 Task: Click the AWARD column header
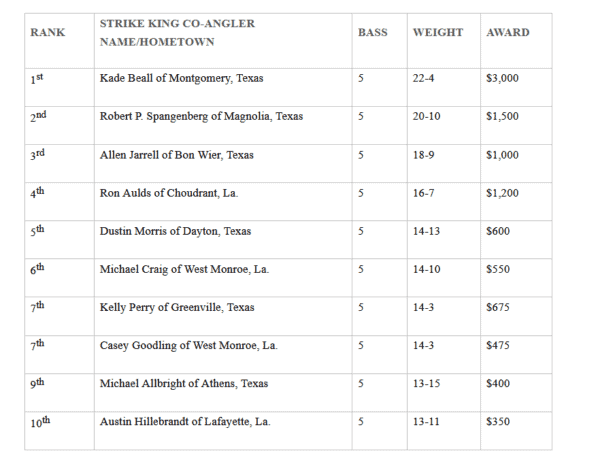pyautogui.click(x=507, y=33)
